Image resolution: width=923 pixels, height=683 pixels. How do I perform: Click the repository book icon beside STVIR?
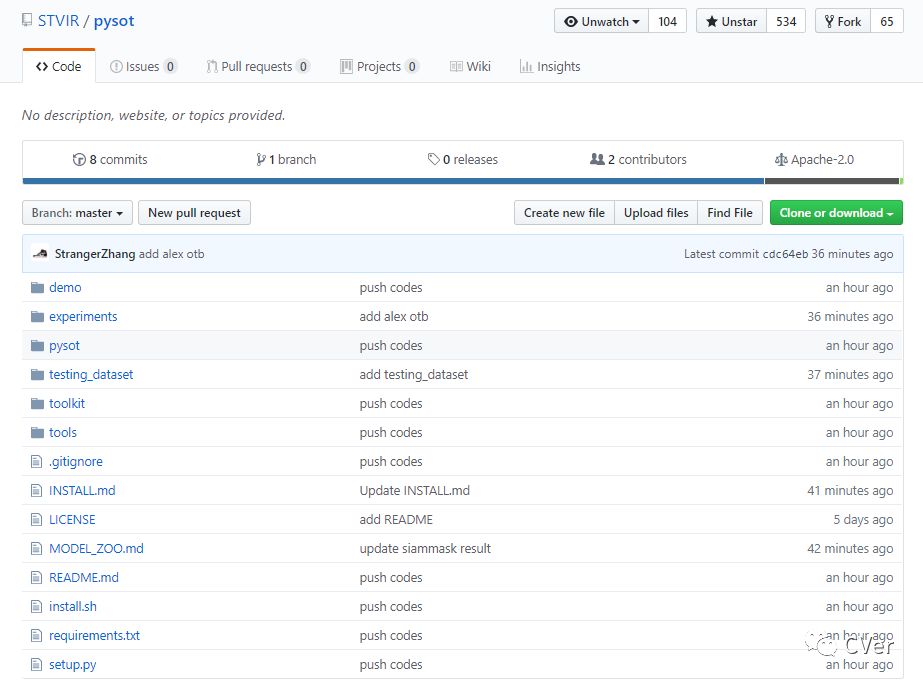point(27,21)
